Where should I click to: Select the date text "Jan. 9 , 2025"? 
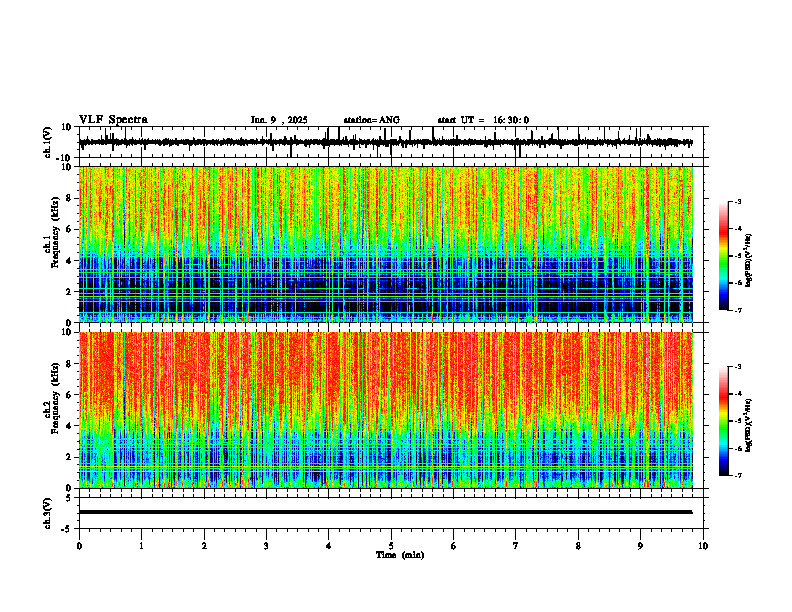(x=279, y=120)
